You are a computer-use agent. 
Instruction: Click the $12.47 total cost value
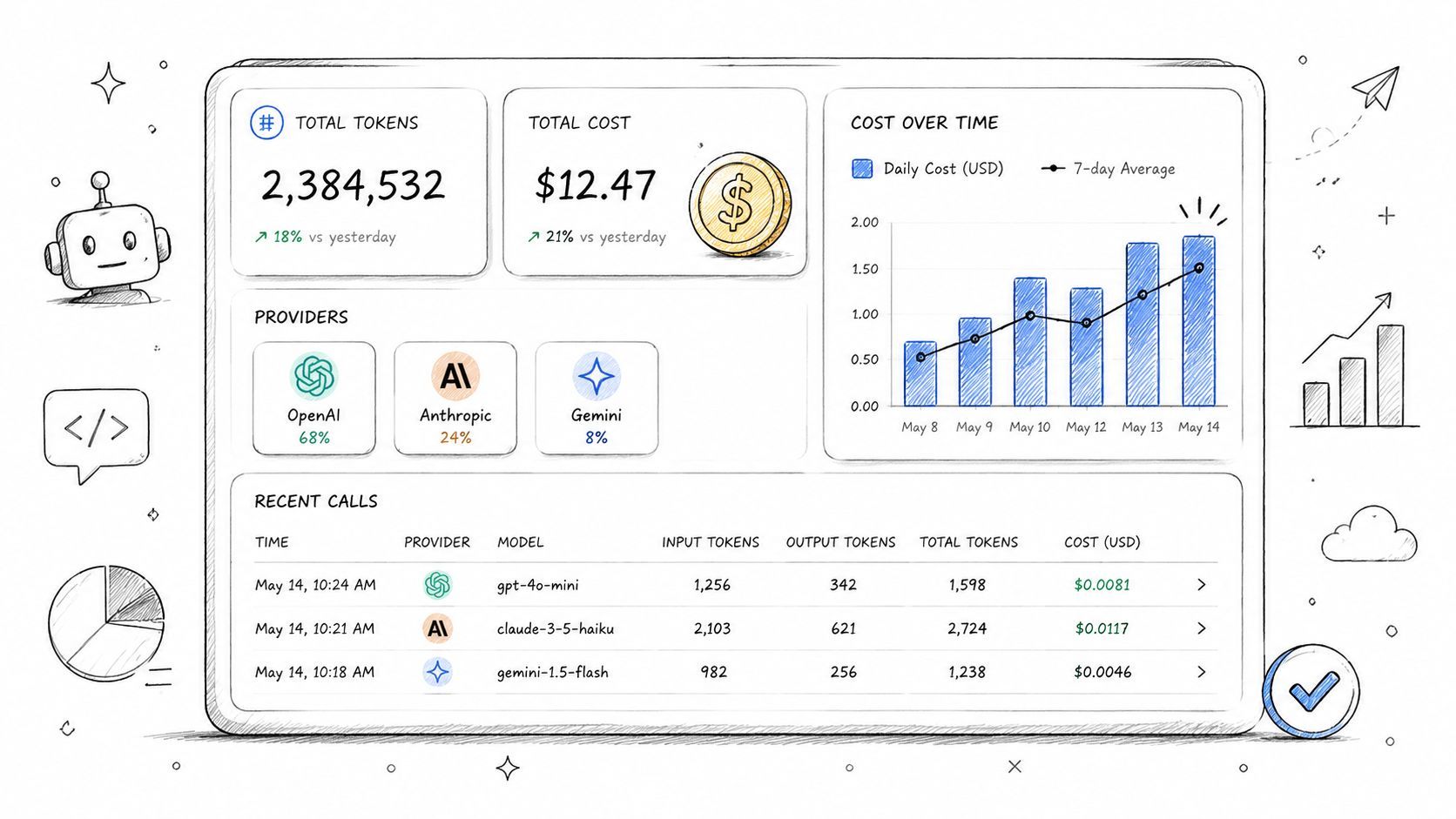[596, 185]
